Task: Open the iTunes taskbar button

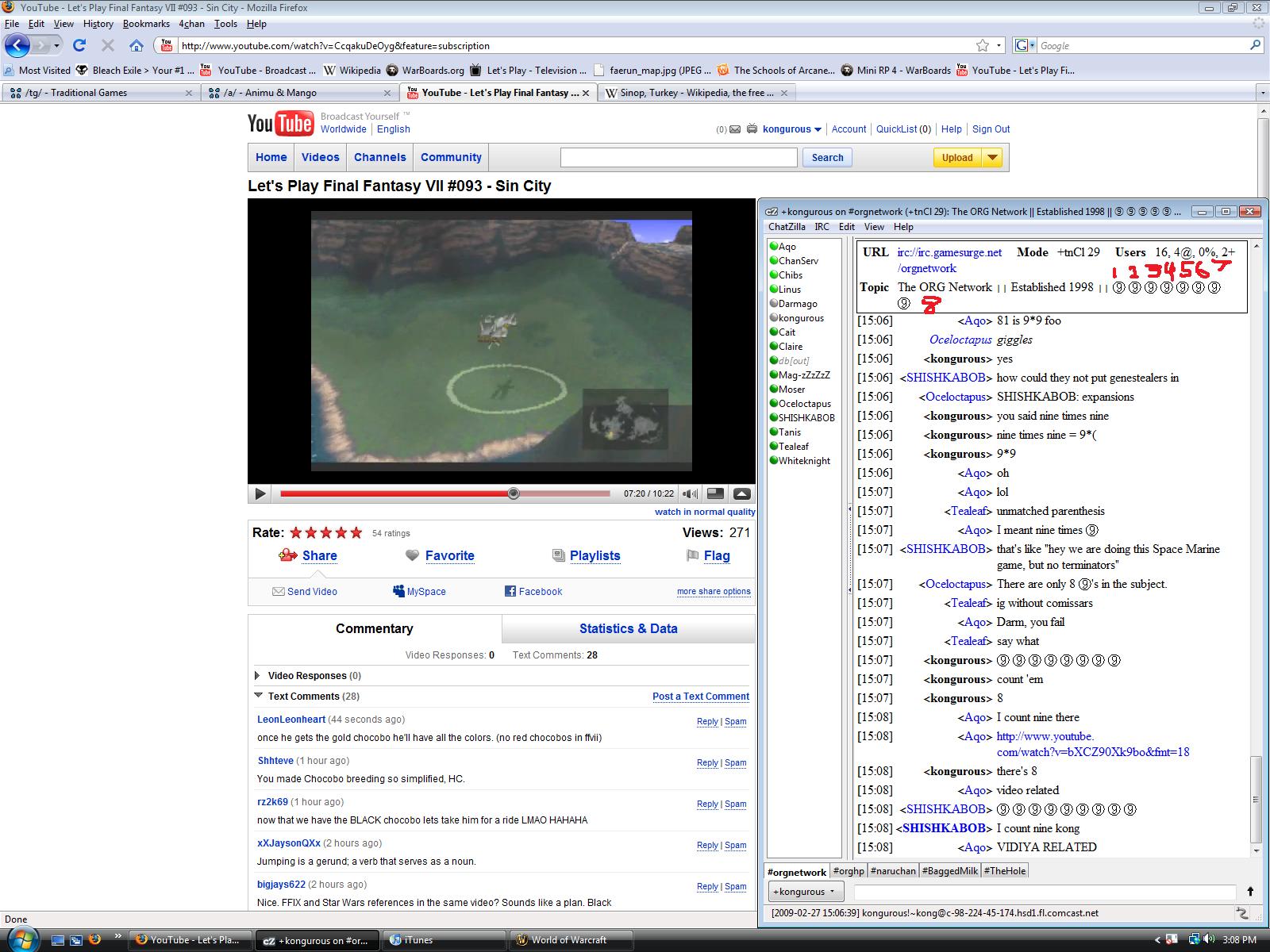Action: (x=444, y=940)
